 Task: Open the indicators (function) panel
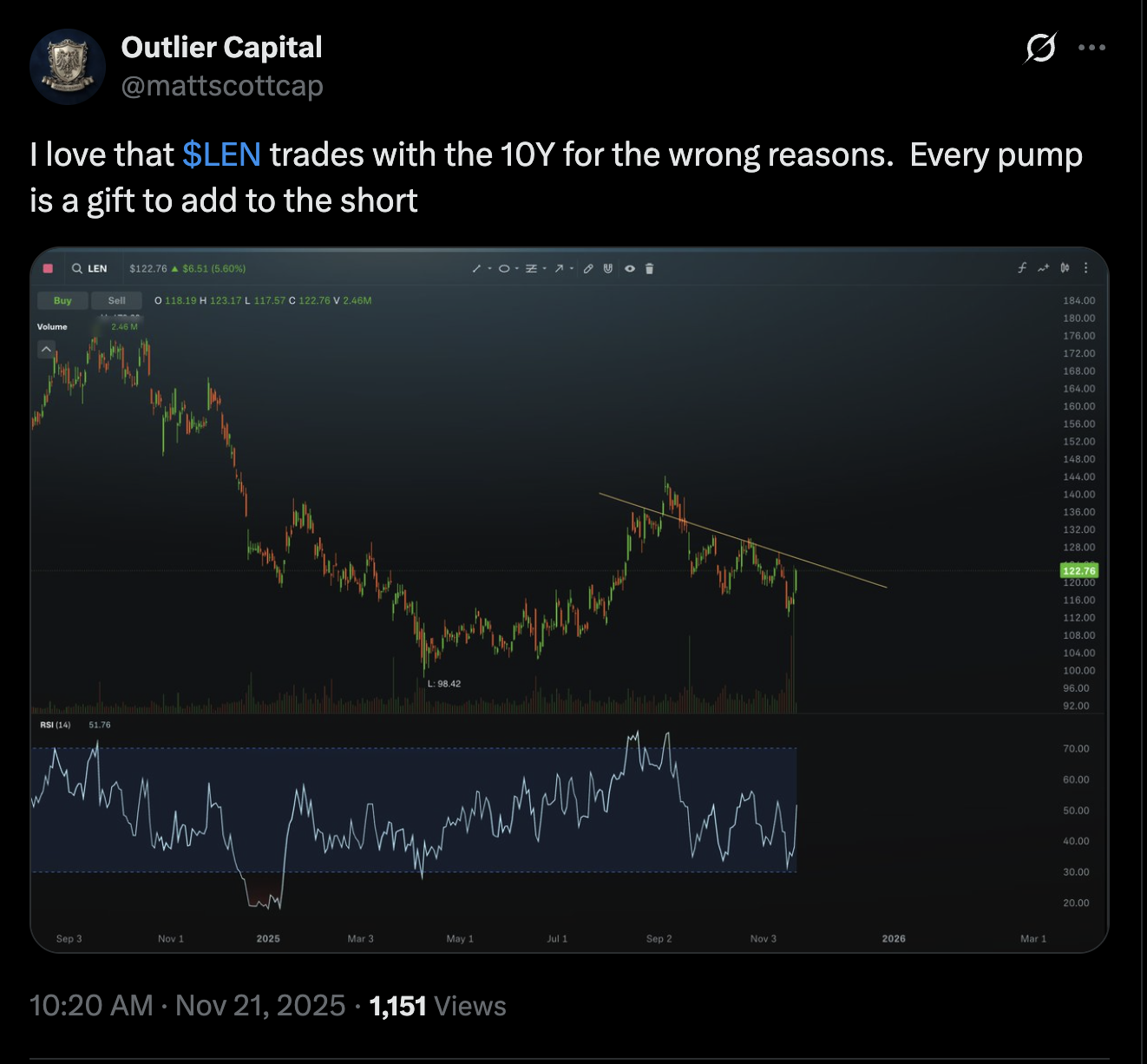tap(1021, 268)
